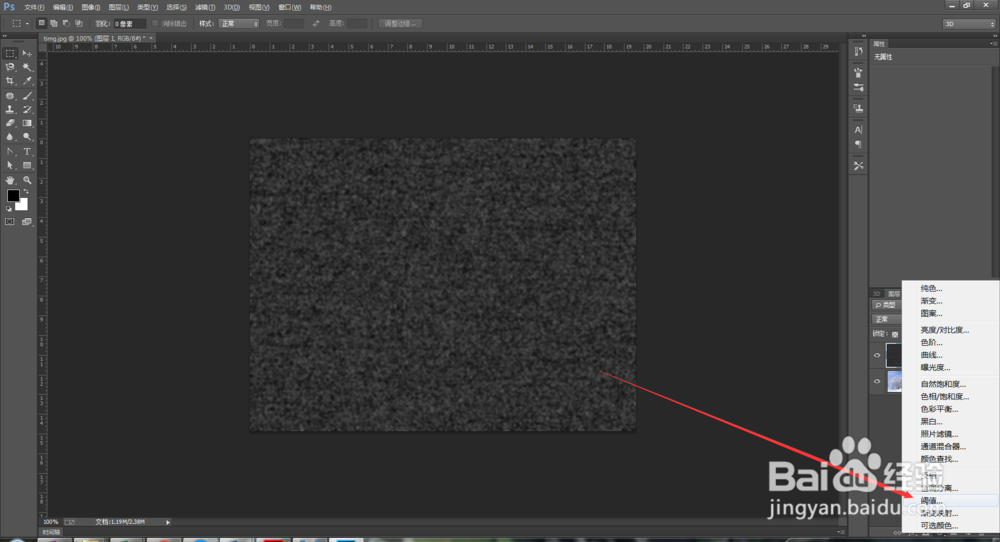1000x542 pixels.
Task: Select the Brush tool
Action: click(x=27, y=96)
